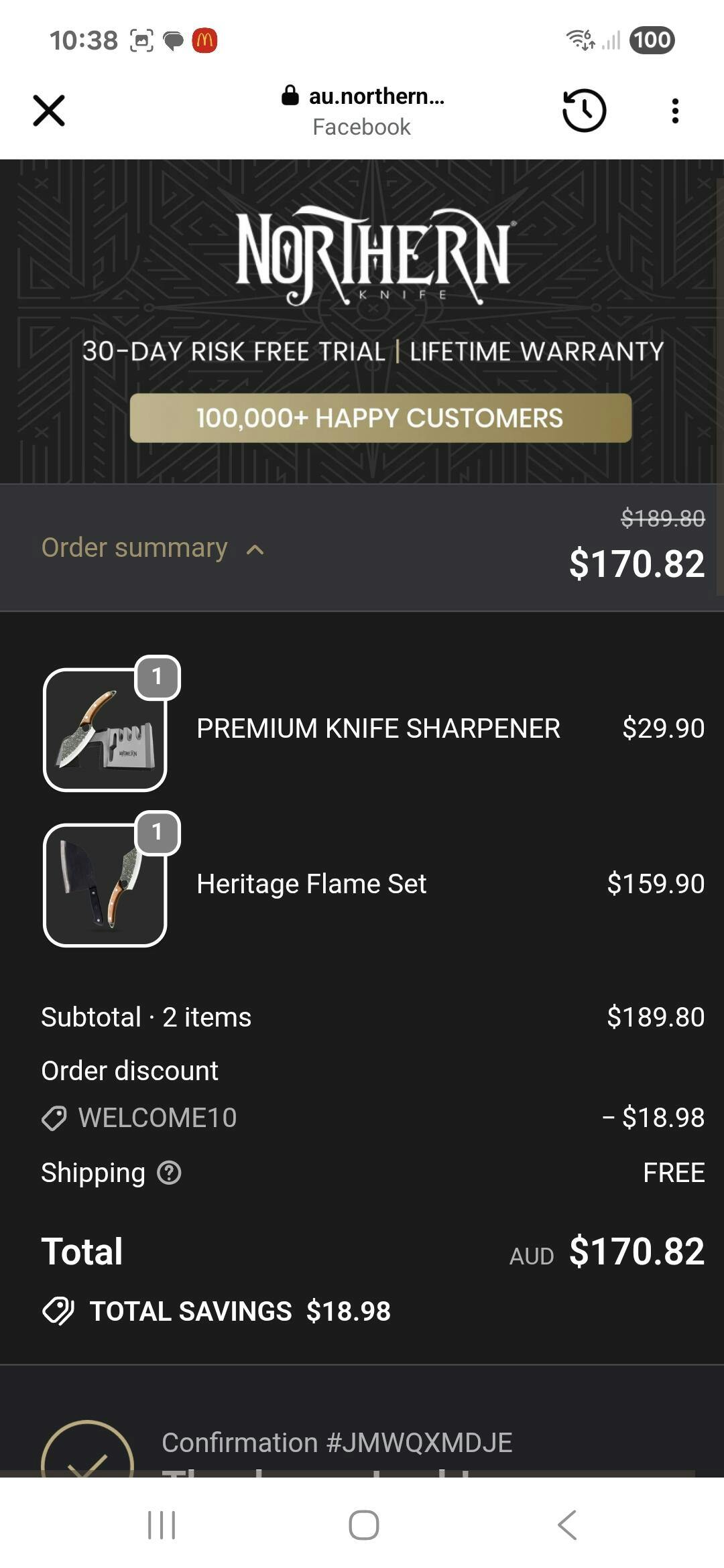The width and height of the screenshot is (724, 1568).
Task: Close the in-app browser with X
Action: coord(49,111)
